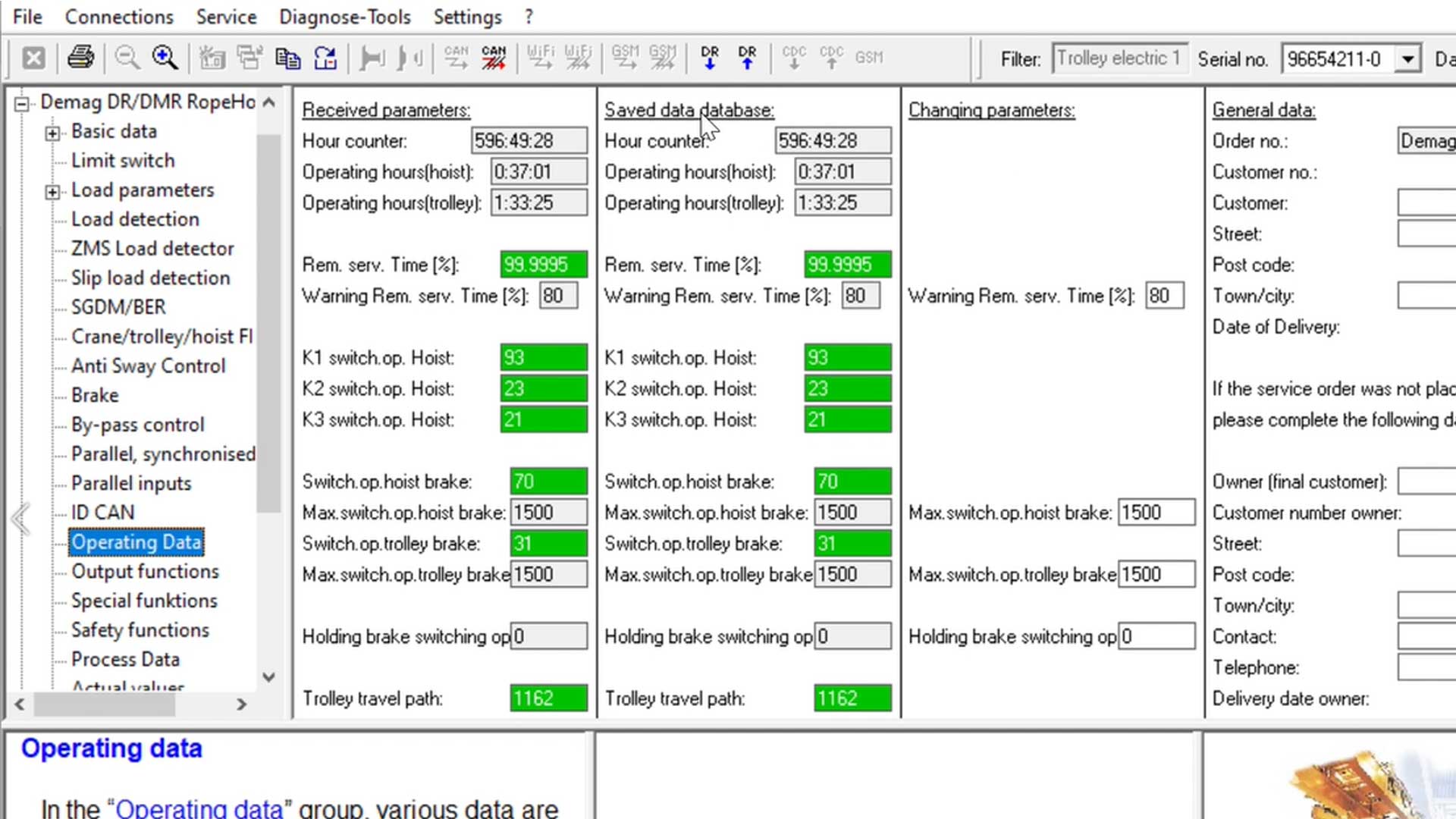Image resolution: width=1456 pixels, height=819 pixels.
Task: Click the Received Hour counter value 596:49:28
Action: (x=529, y=141)
